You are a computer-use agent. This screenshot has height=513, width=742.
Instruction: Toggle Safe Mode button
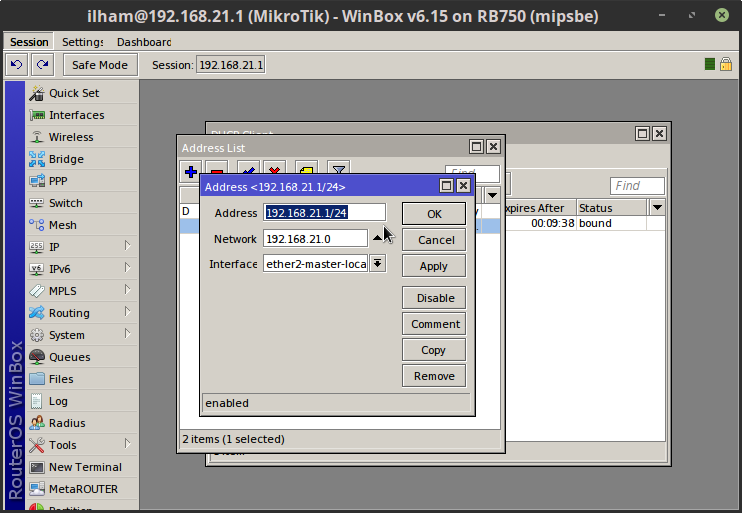pos(100,65)
